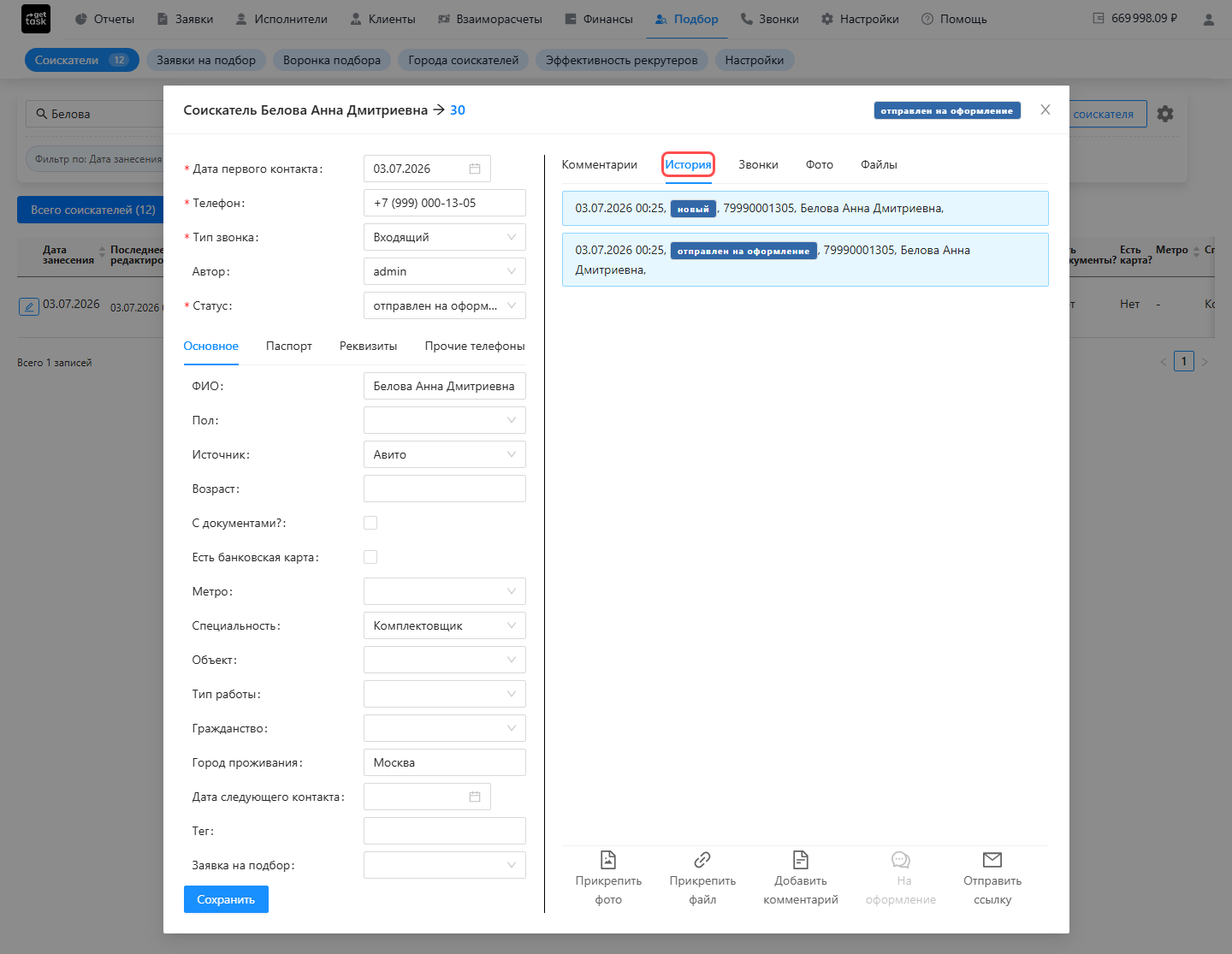Open the Метро dropdown

[x=445, y=591]
